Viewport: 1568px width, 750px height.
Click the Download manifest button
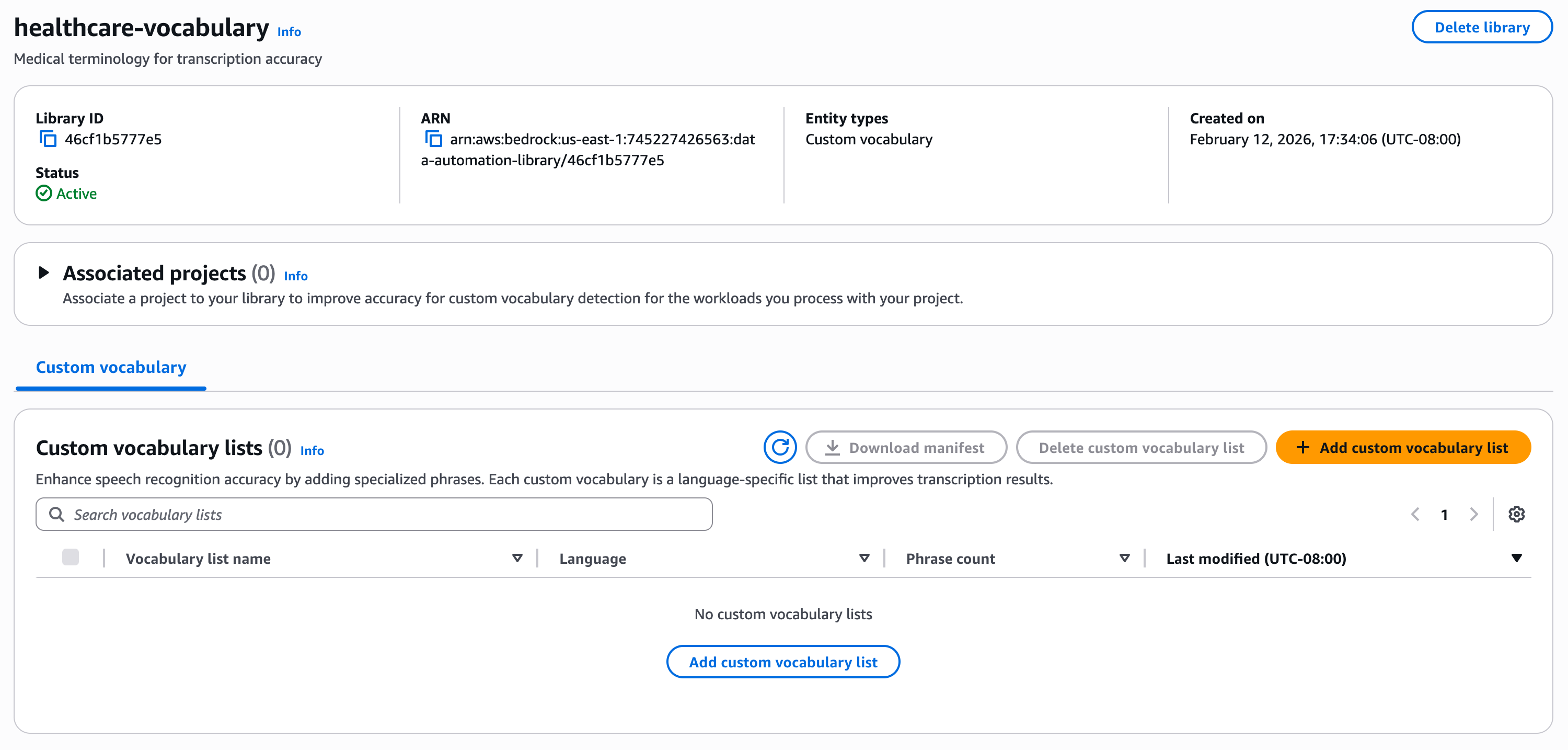click(x=906, y=448)
